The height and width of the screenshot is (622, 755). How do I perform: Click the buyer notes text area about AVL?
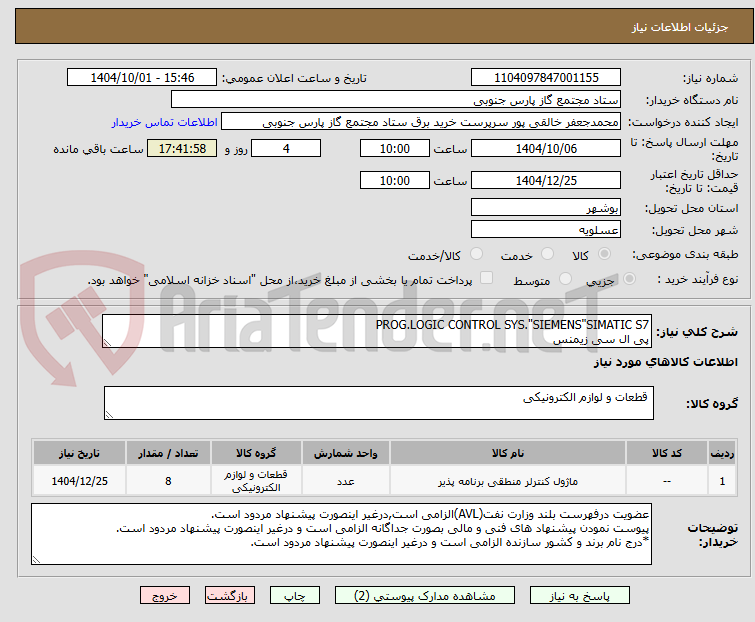click(341, 534)
